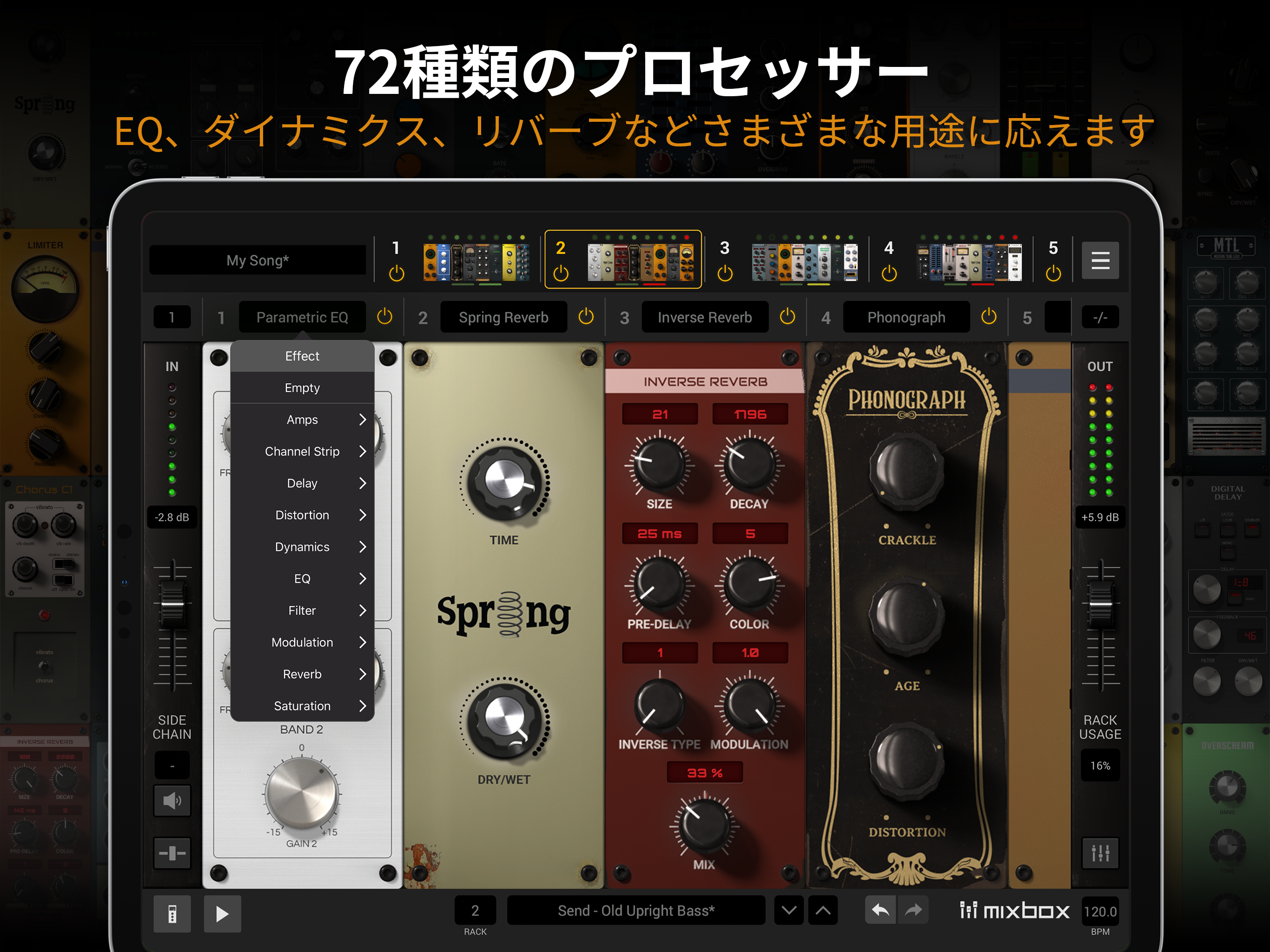This screenshot has width=1270, height=952.
Task: Select rack 4 thumbnail strip
Action: pyautogui.click(x=969, y=262)
